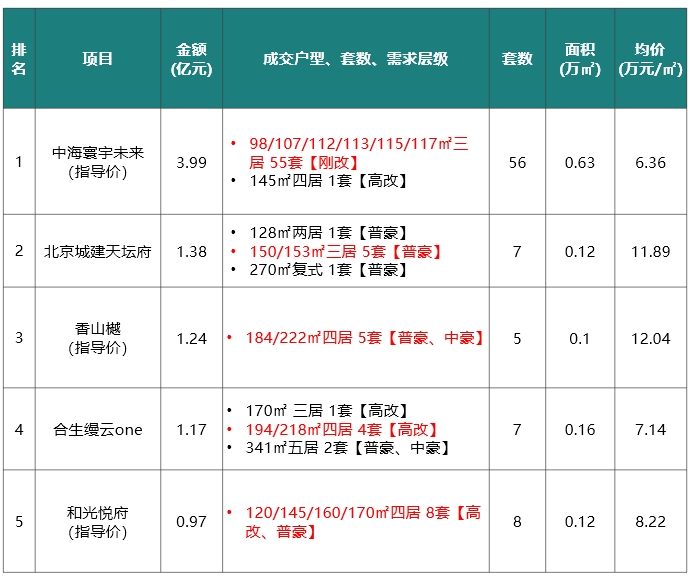The image size is (690, 578).
Task: Click rank number '4'
Action: tap(19, 429)
